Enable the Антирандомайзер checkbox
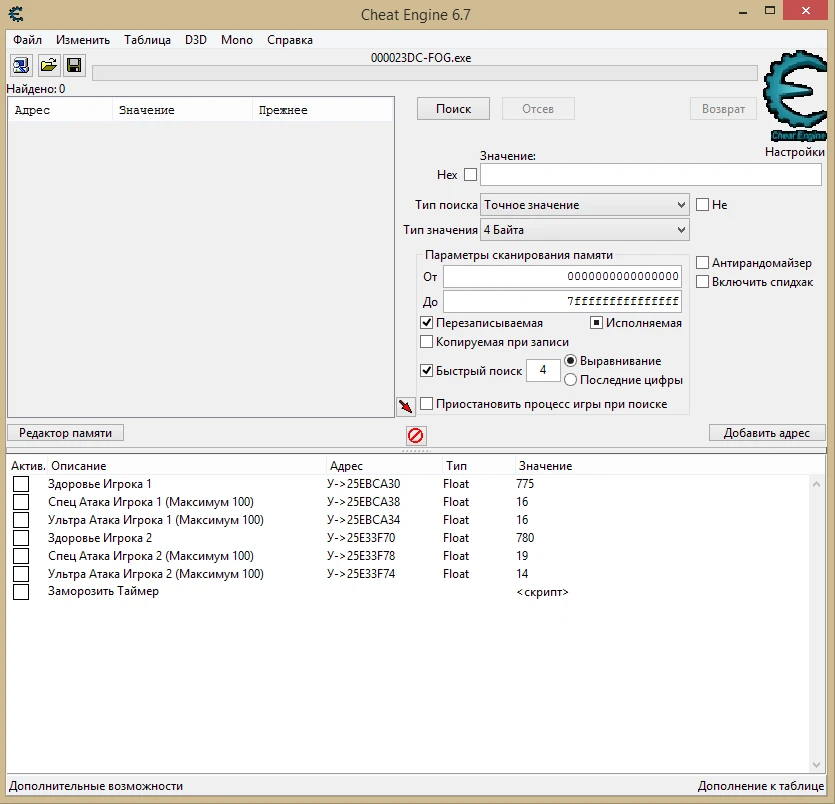The height and width of the screenshot is (804, 835). click(702, 262)
